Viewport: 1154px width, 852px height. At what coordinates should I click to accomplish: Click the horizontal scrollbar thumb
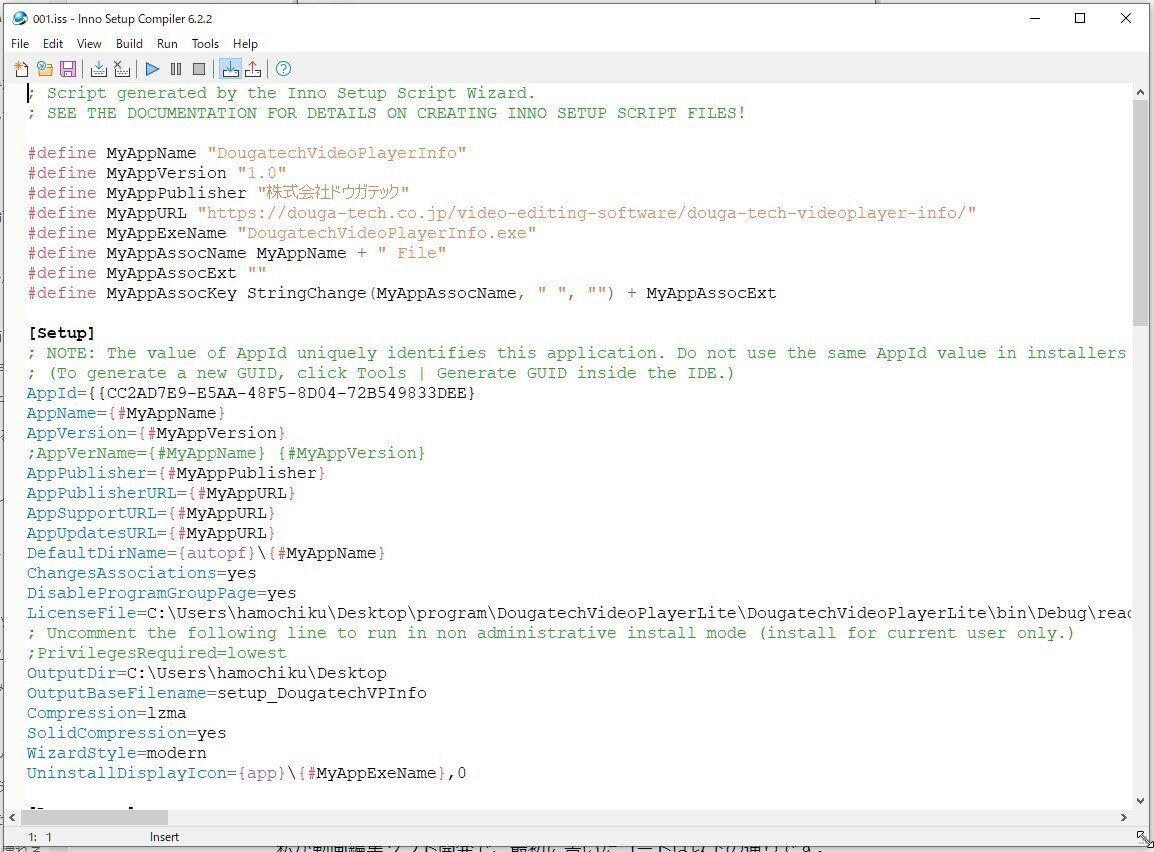94,817
